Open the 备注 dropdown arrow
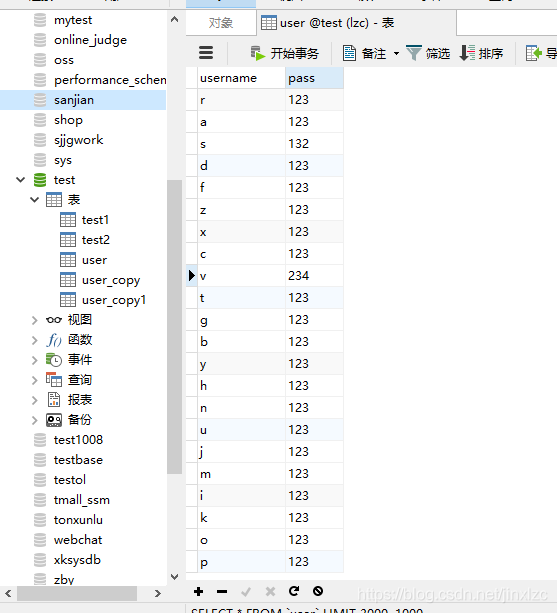Image resolution: width=557 pixels, height=613 pixels. 396,53
